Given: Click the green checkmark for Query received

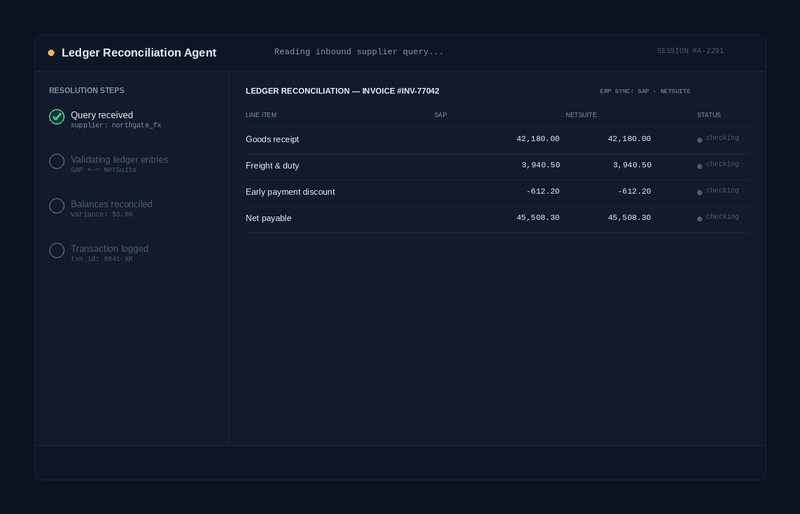Looking at the screenshot, I should pyautogui.click(x=57, y=117).
